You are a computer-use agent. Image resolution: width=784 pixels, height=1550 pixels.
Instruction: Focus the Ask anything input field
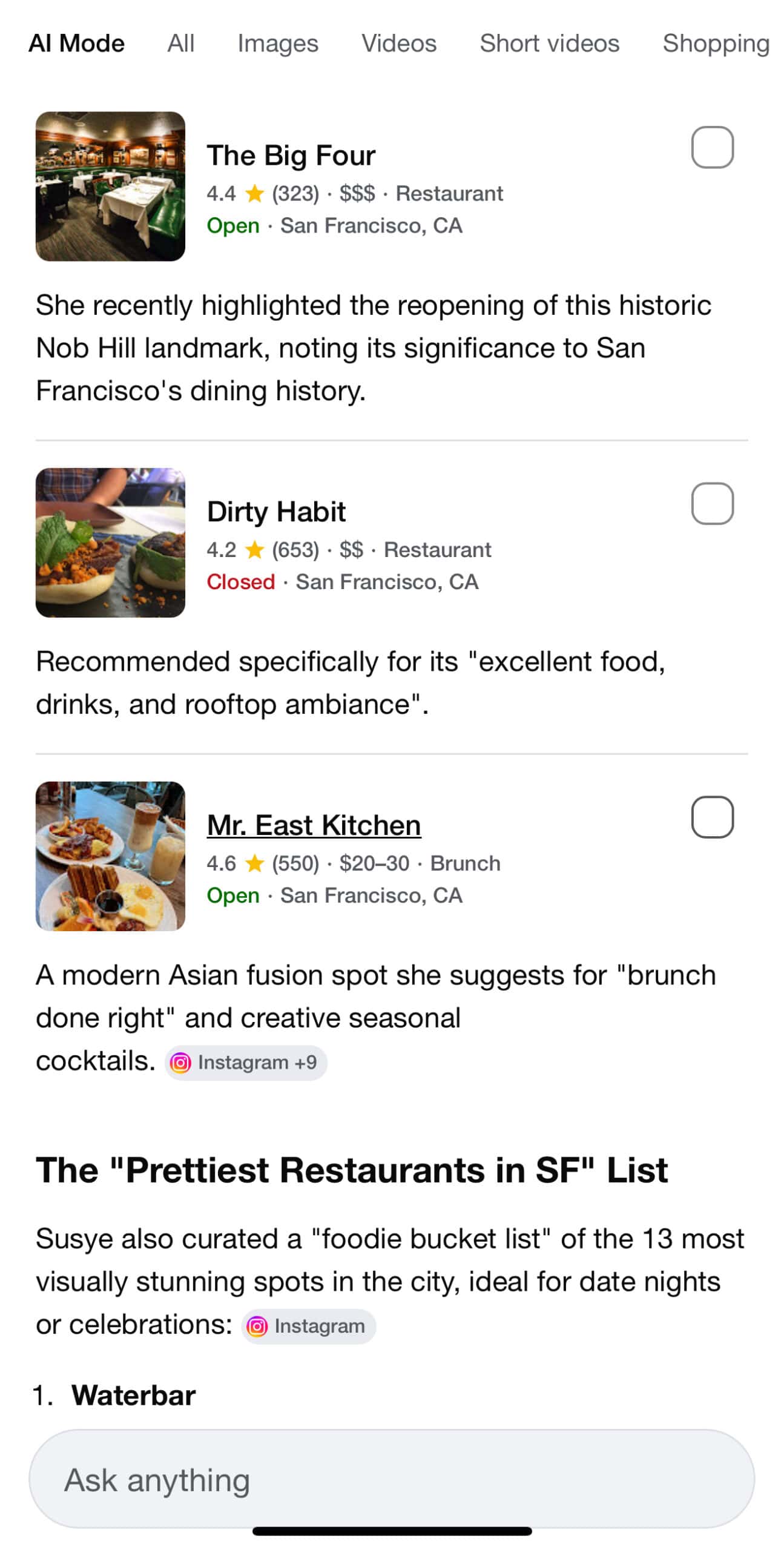(392, 1479)
